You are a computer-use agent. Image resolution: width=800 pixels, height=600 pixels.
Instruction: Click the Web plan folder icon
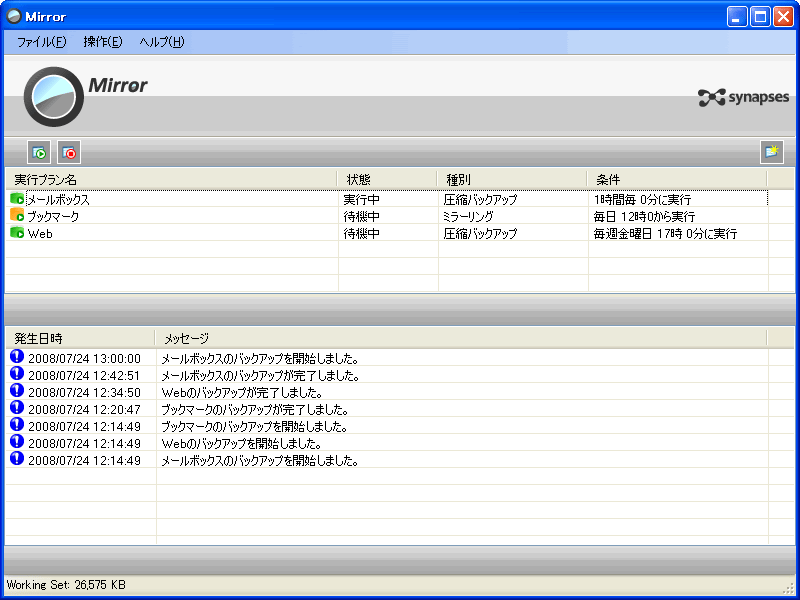pyautogui.click(x=17, y=233)
